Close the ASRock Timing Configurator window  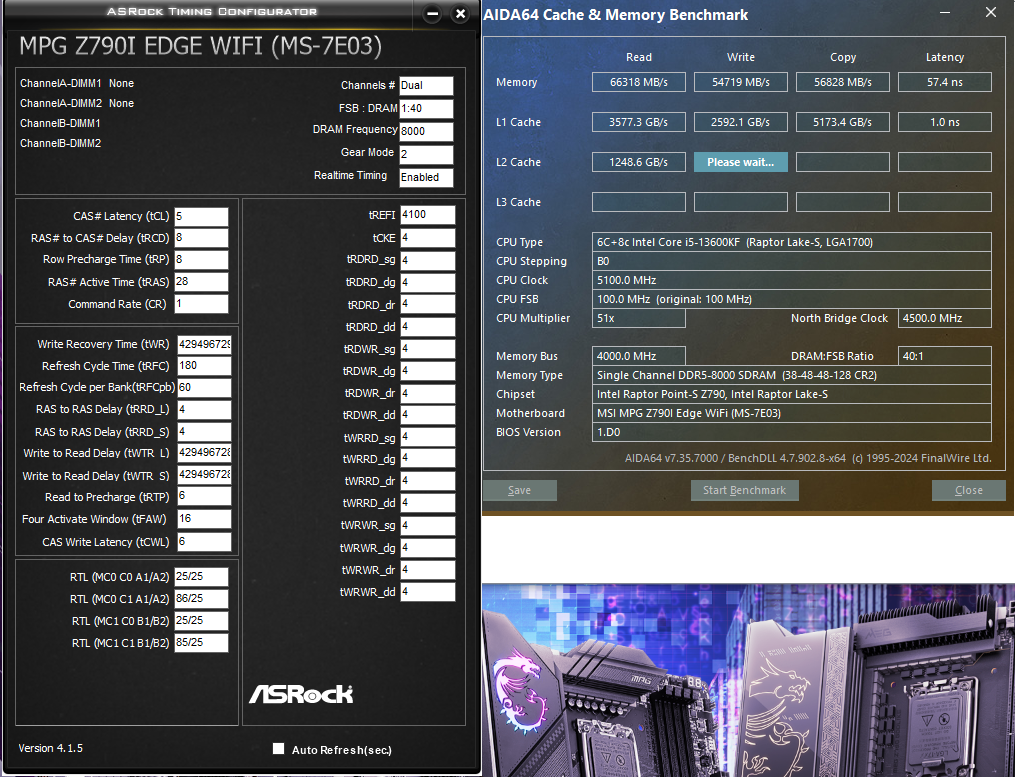460,14
